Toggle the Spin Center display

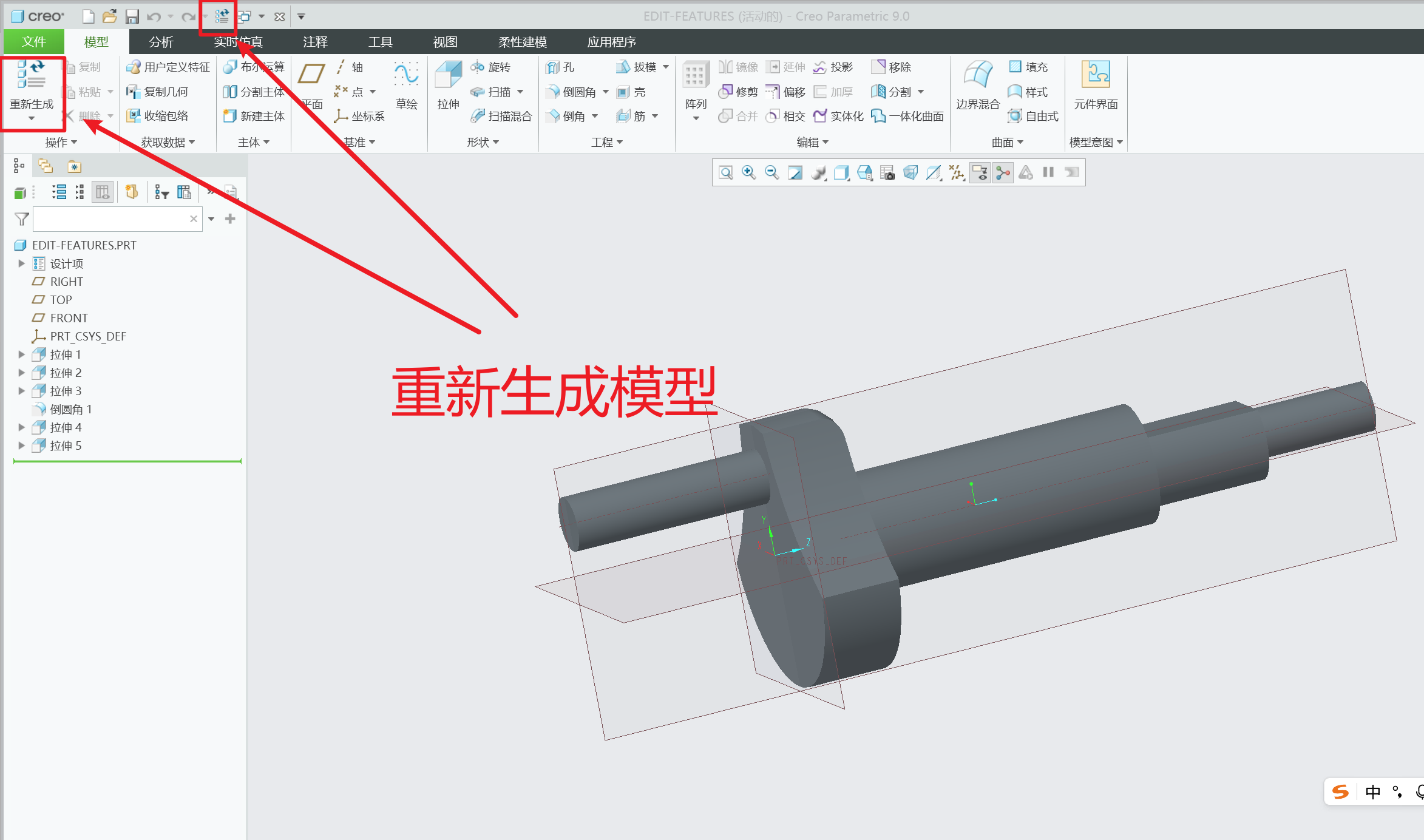1003,173
